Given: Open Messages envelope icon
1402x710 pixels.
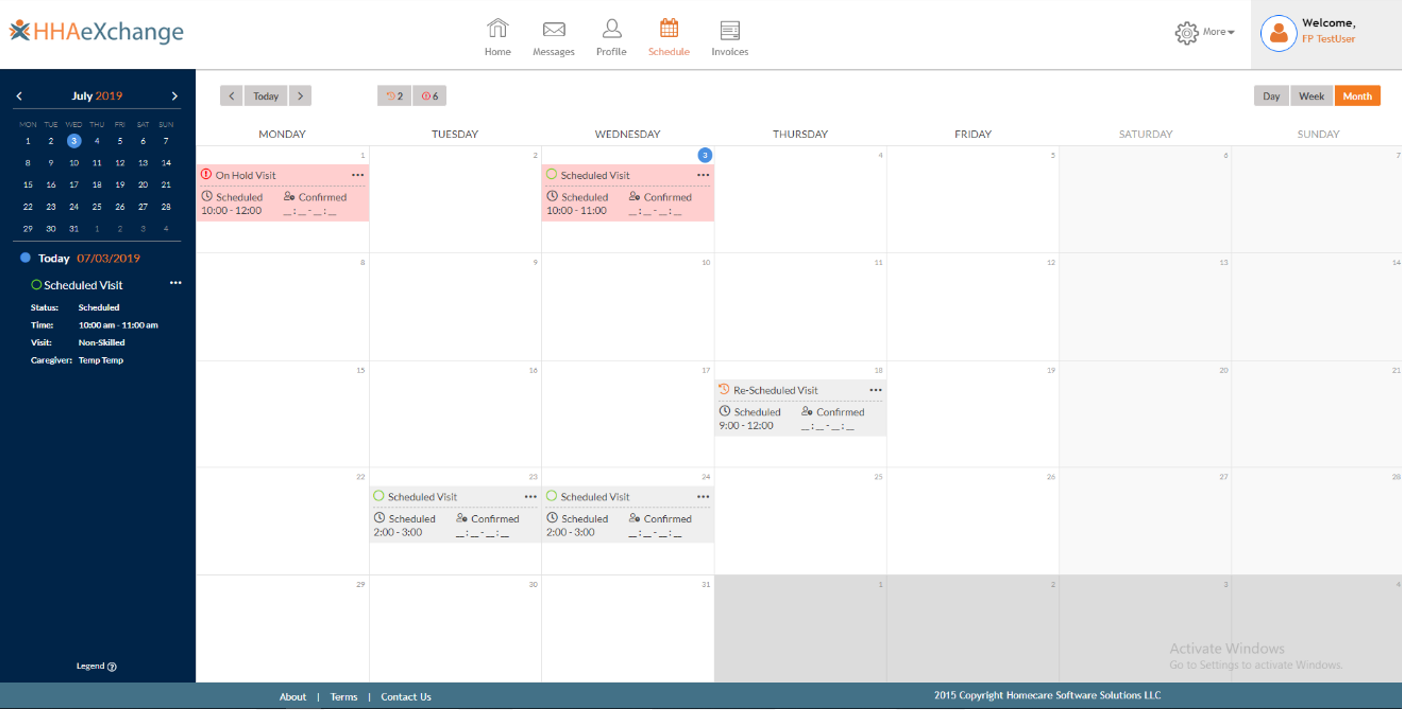Looking at the screenshot, I should pos(553,30).
